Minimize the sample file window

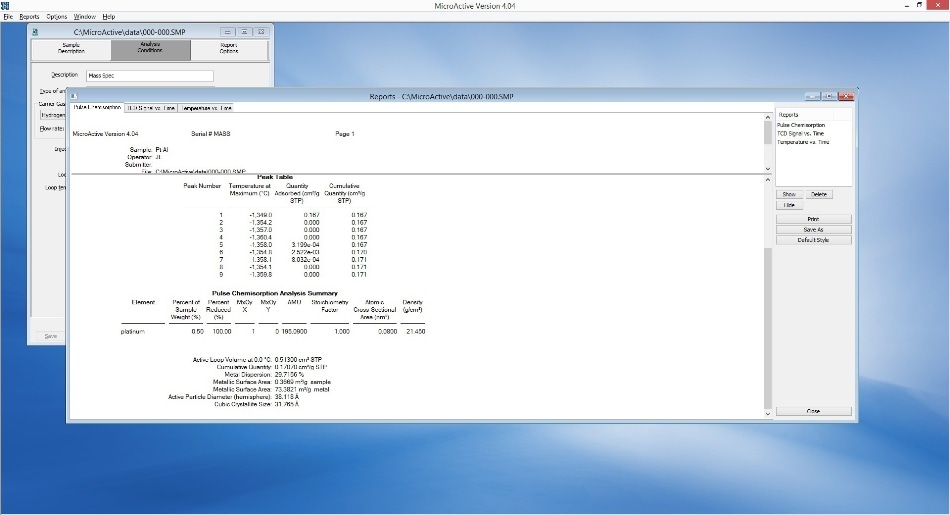227,32
